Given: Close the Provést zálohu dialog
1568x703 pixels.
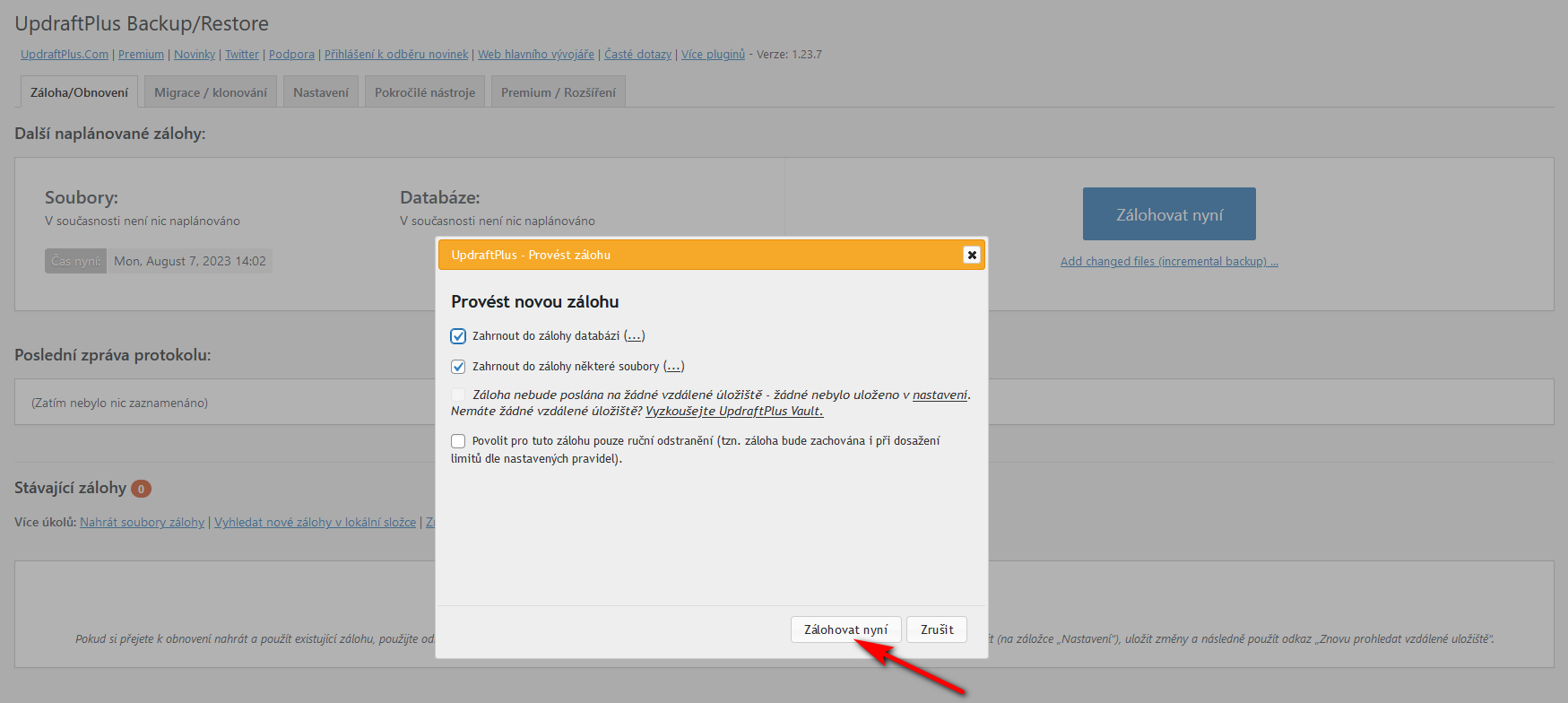Looking at the screenshot, I should point(971,255).
